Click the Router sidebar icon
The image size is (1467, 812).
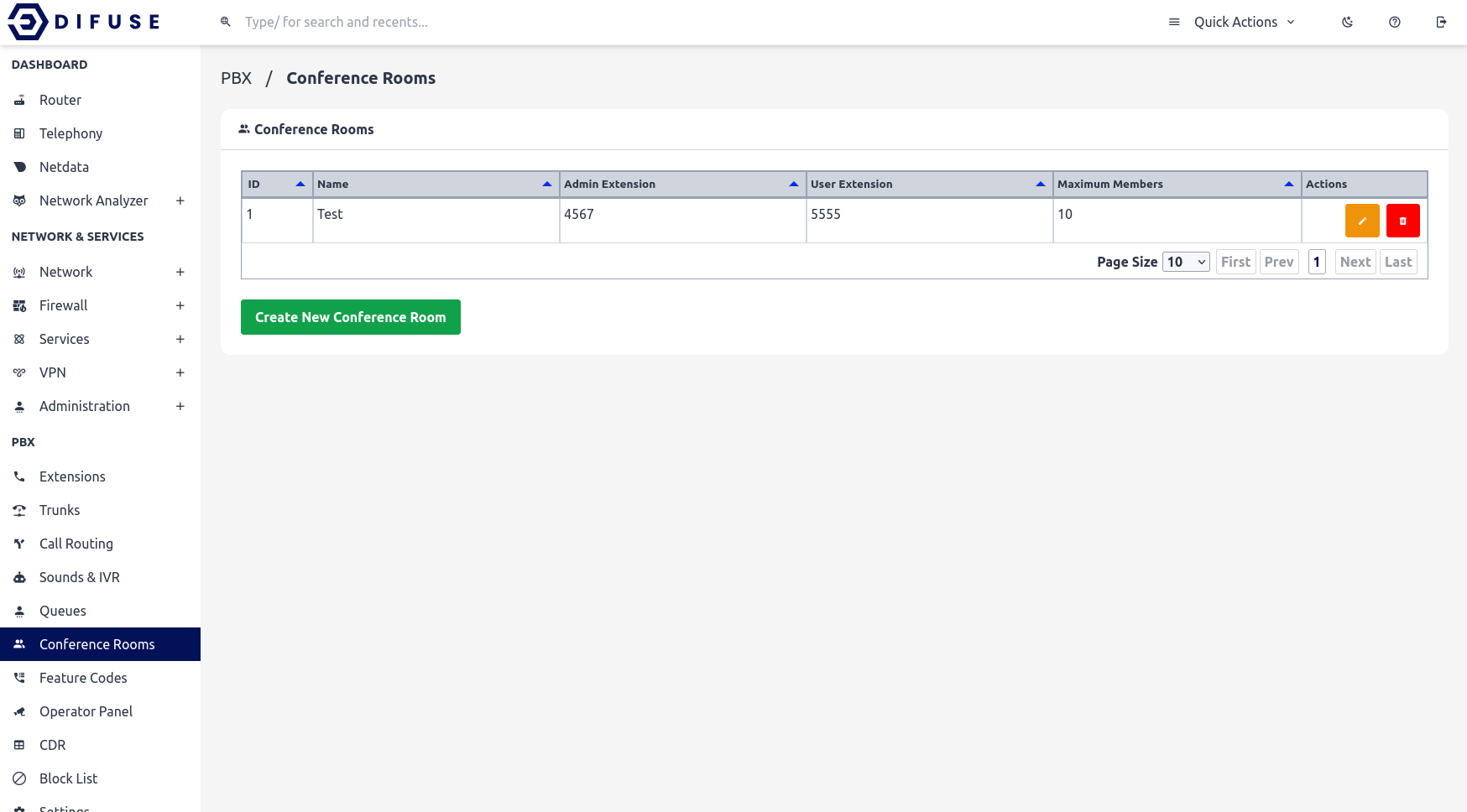(x=19, y=100)
